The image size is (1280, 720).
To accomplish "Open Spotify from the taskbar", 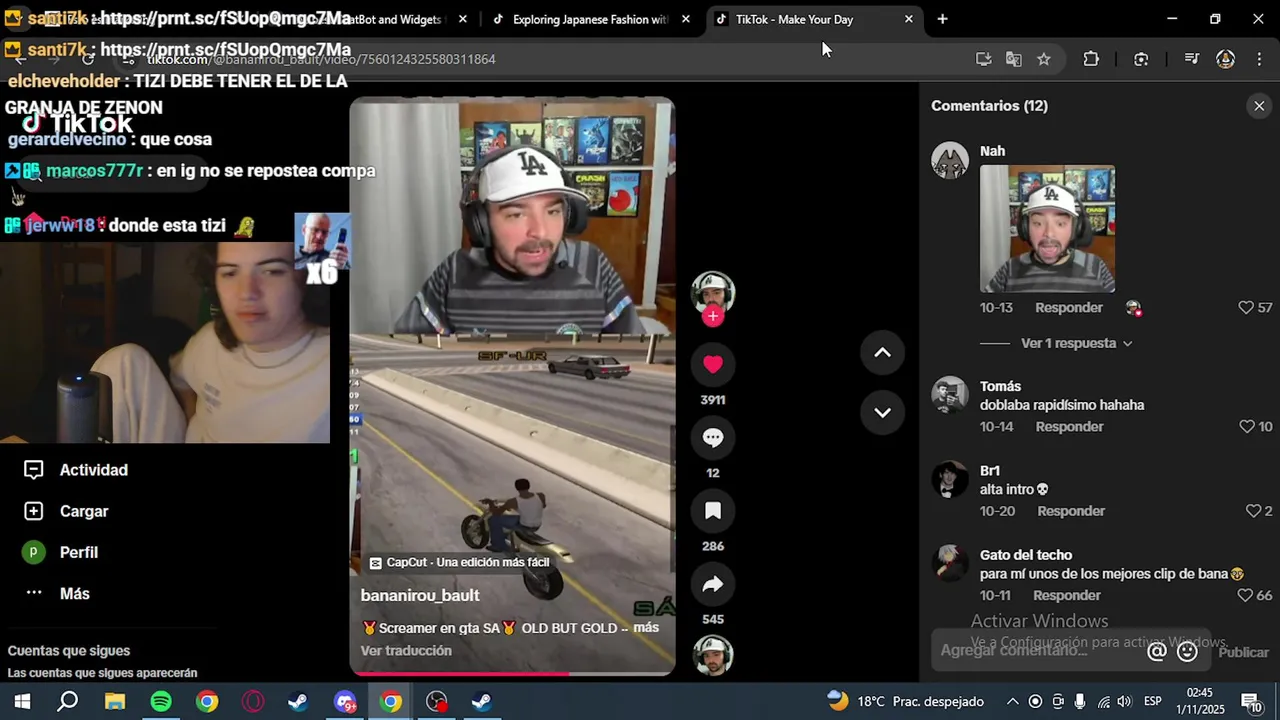I will pyautogui.click(x=161, y=702).
